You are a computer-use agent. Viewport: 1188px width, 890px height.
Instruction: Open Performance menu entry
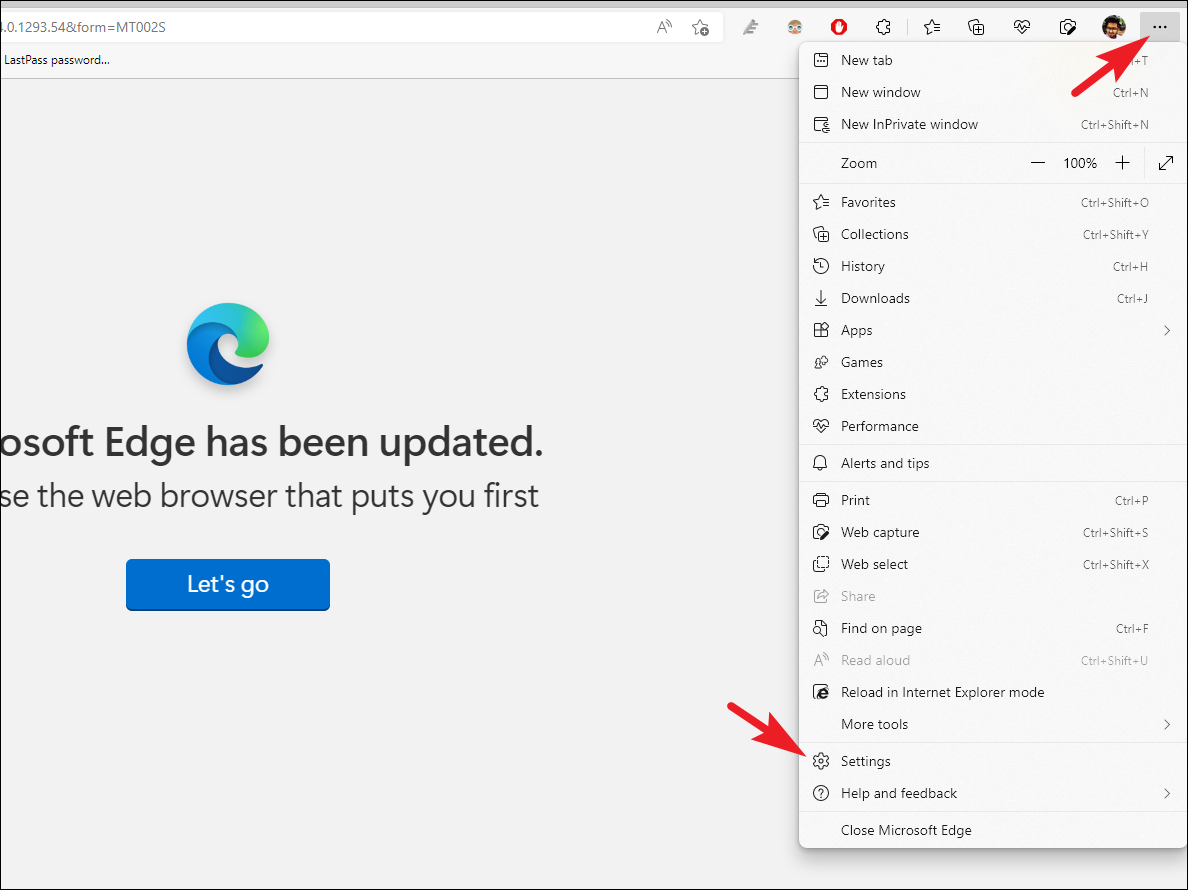pyautogui.click(x=993, y=426)
